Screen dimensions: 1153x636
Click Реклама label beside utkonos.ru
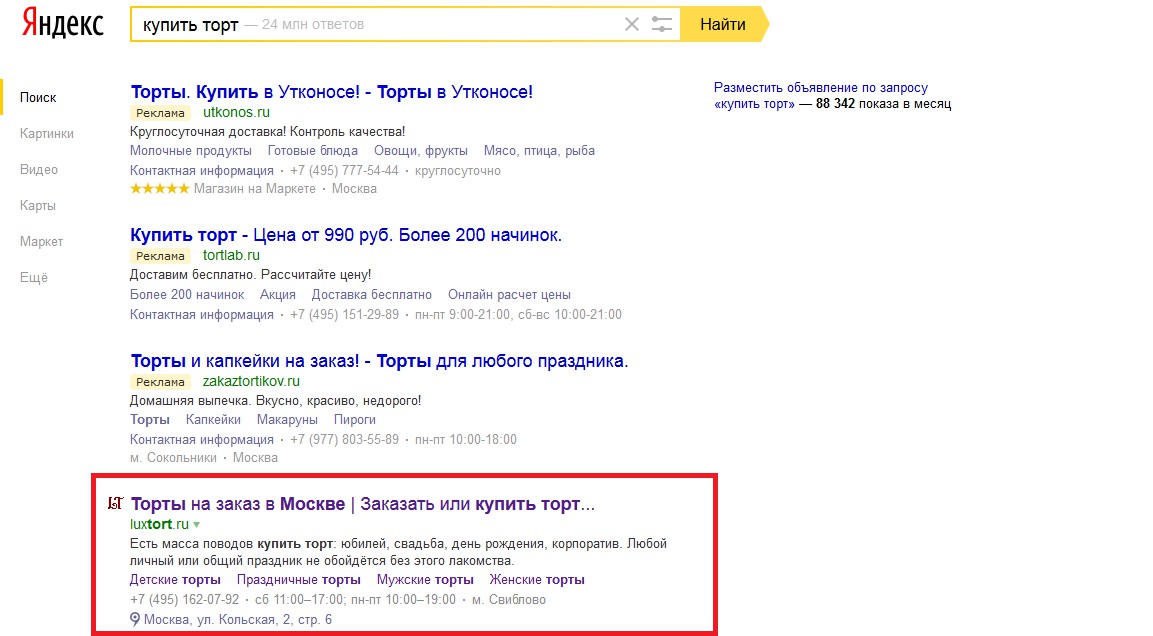point(160,113)
